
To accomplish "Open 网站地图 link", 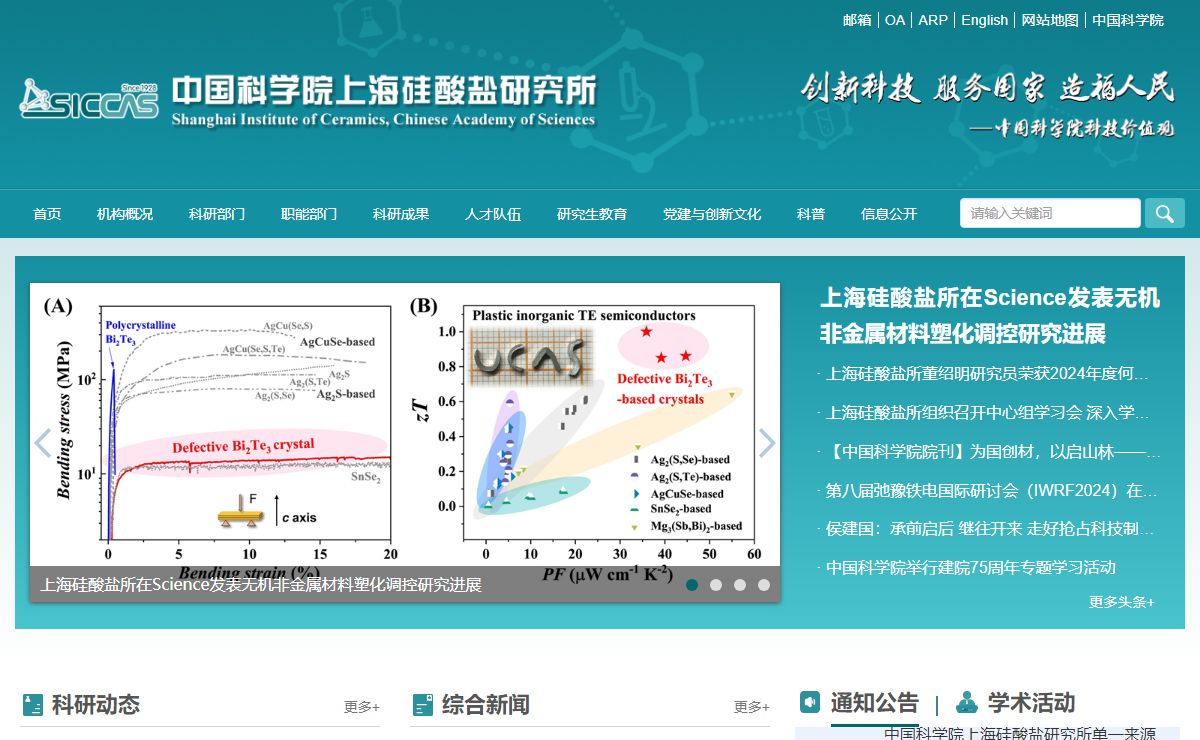I will point(1050,20).
